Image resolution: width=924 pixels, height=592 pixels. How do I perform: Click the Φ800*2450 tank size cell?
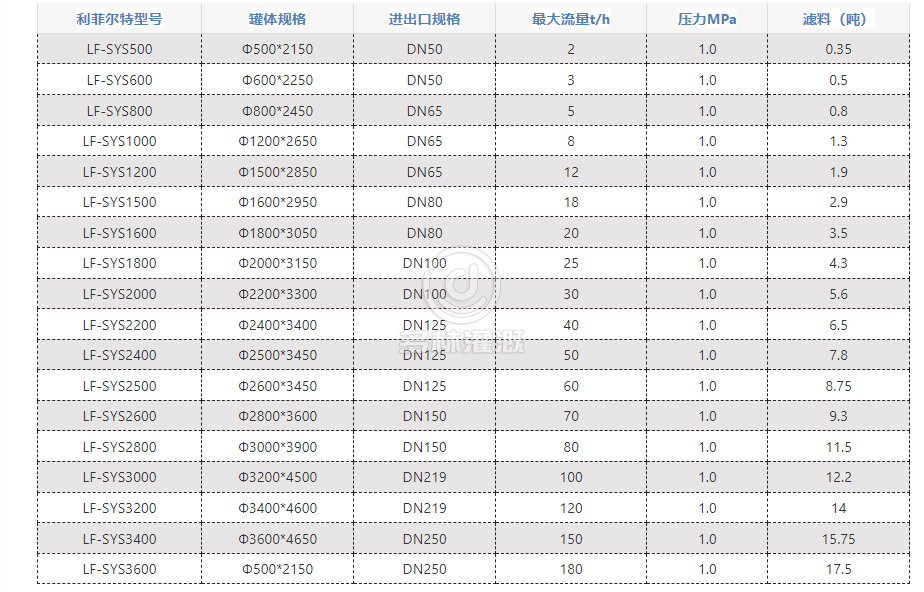point(277,111)
